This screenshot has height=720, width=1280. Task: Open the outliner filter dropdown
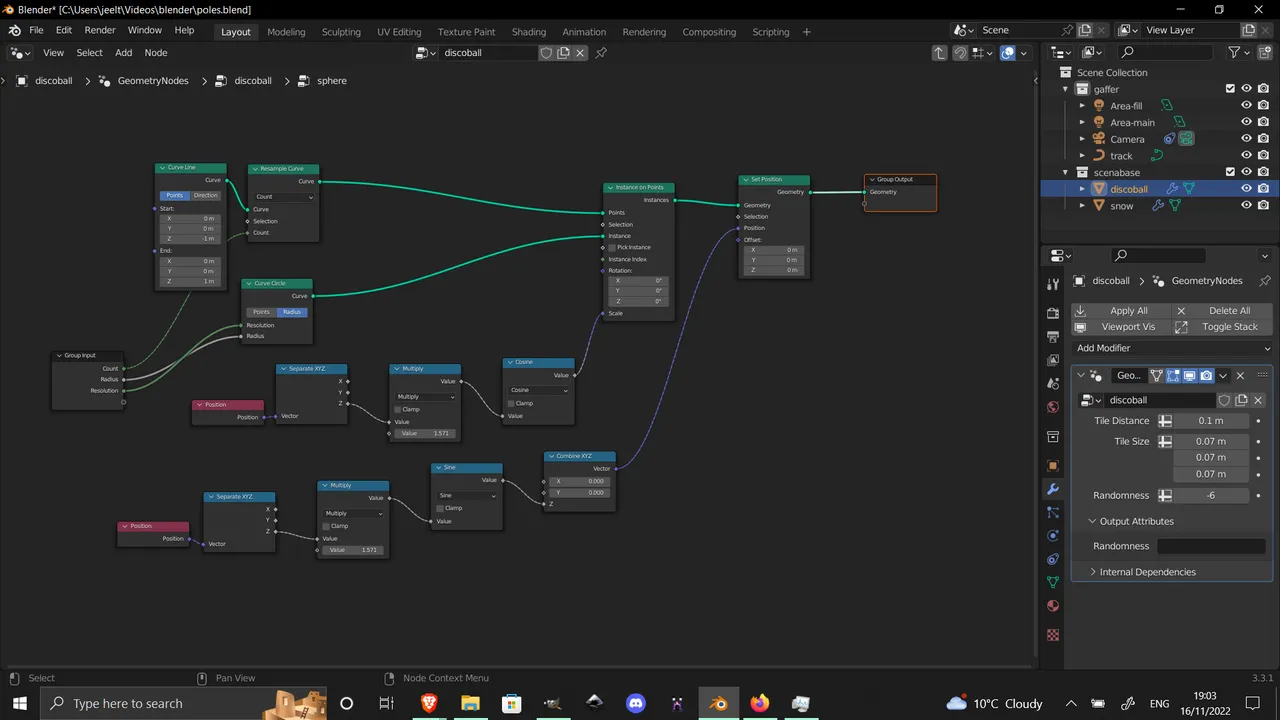[x=1240, y=53]
